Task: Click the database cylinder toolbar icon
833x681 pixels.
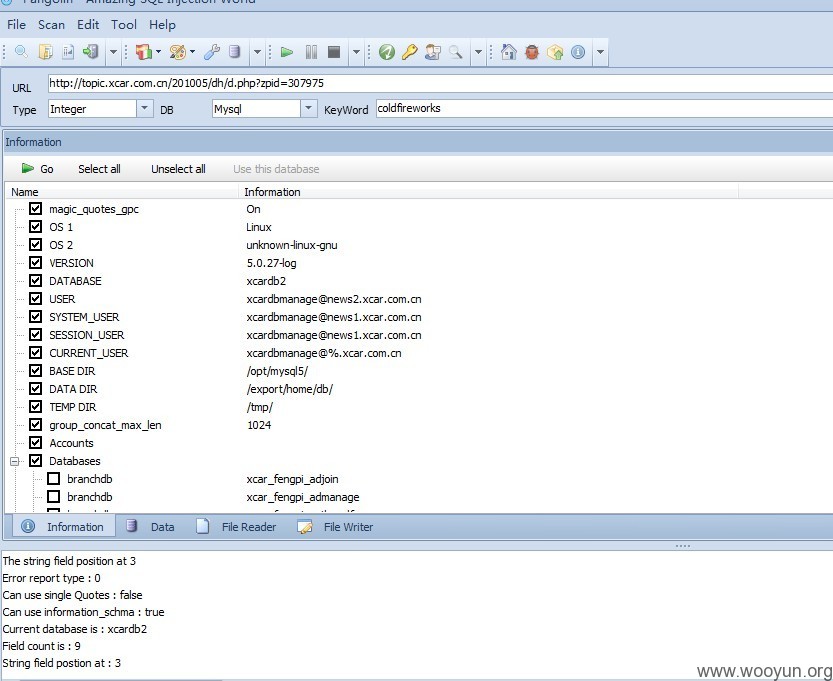Action: [234, 52]
